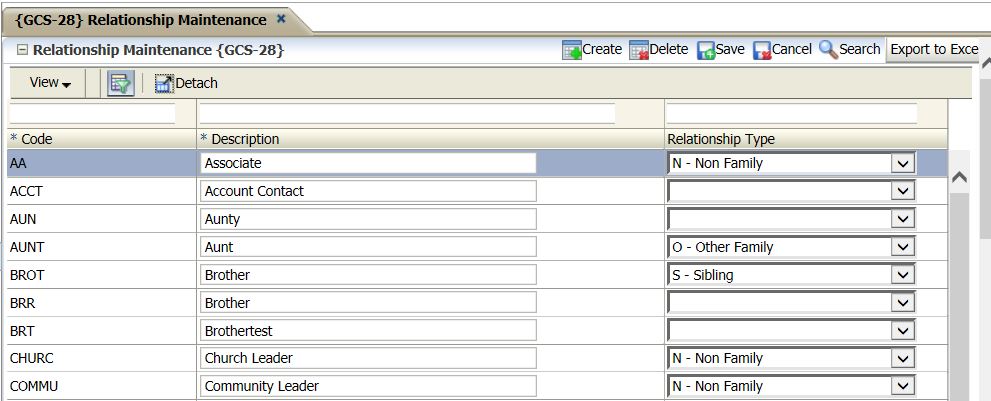The image size is (991, 401).
Task: Click the Create record icon
Action: [x=572, y=50]
